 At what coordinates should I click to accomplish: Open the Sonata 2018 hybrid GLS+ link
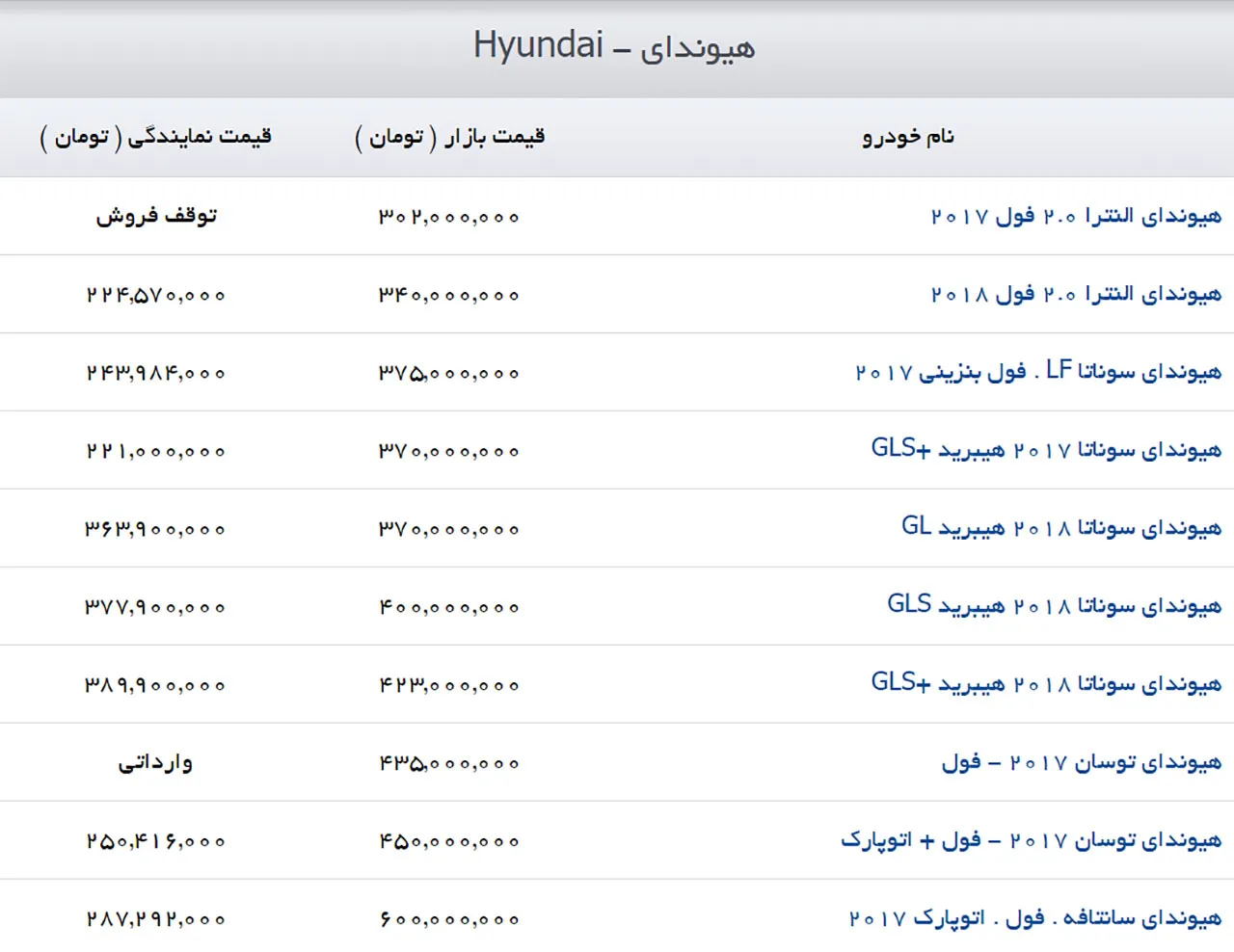click(x=1046, y=684)
